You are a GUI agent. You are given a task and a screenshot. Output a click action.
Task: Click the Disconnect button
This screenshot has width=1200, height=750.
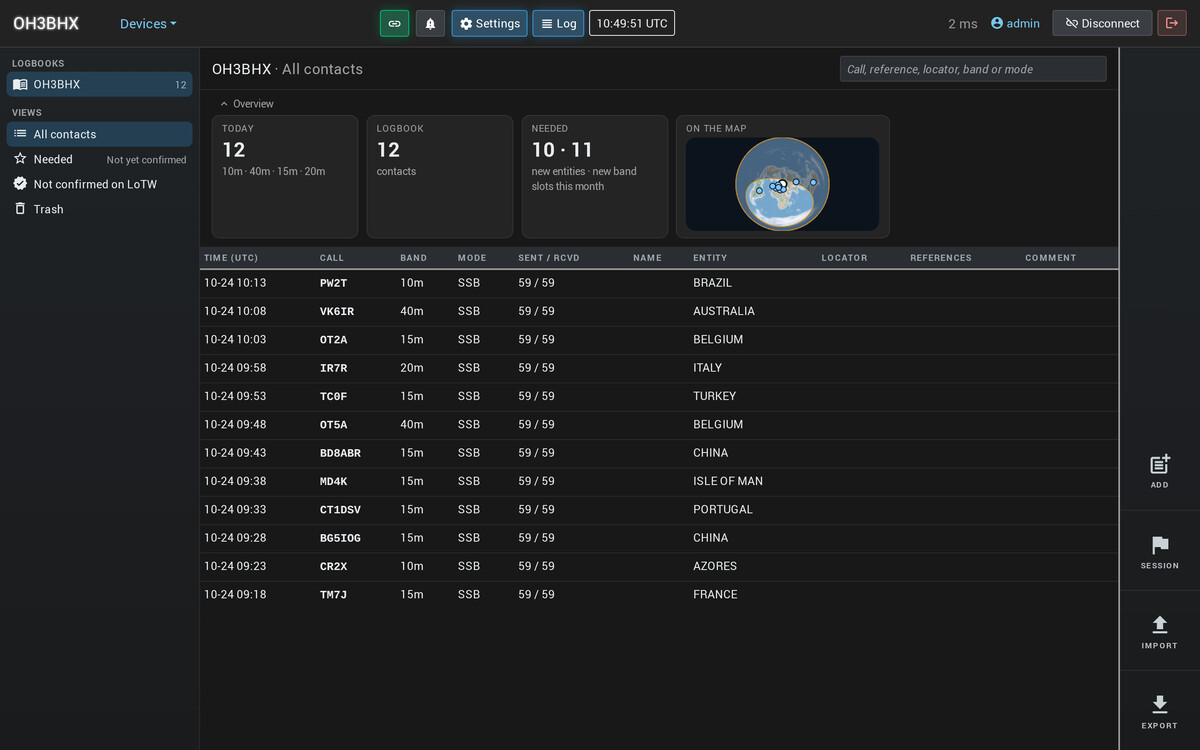coord(1102,23)
